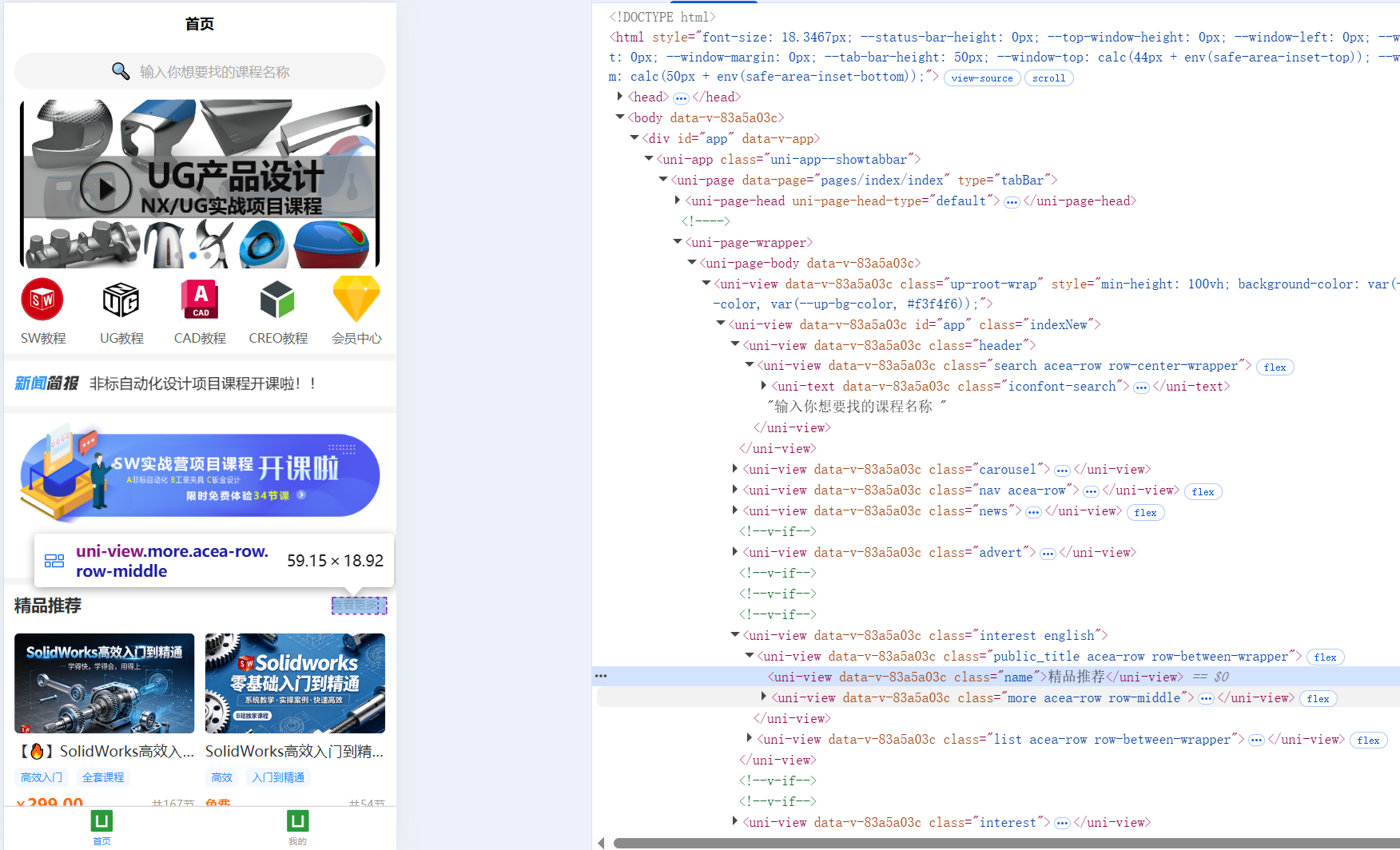The width and height of the screenshot is (1400, 850).
Task: Open the SolidWorks高效入门到精通 course thumbnail
Action: pos(105,683)
